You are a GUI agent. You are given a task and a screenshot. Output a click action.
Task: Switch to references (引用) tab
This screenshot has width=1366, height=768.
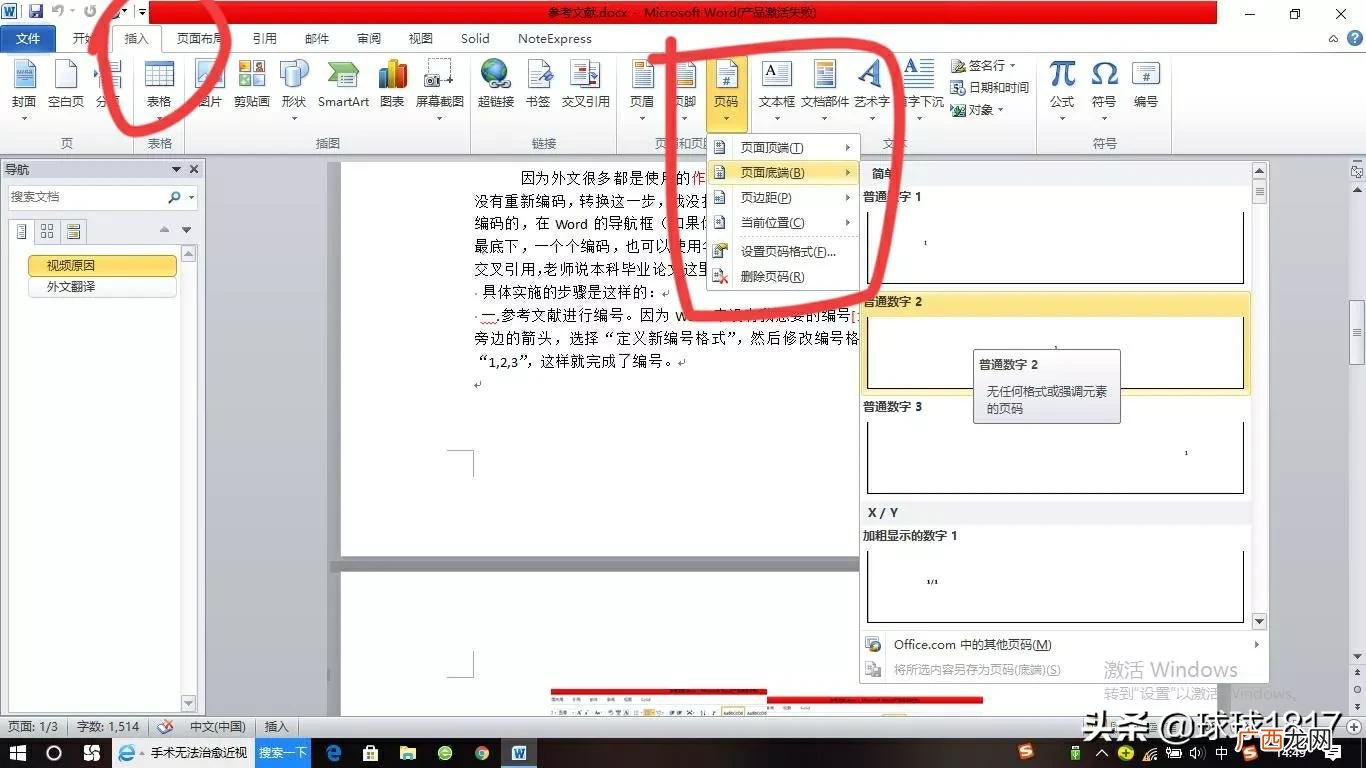tap(264, 39)
